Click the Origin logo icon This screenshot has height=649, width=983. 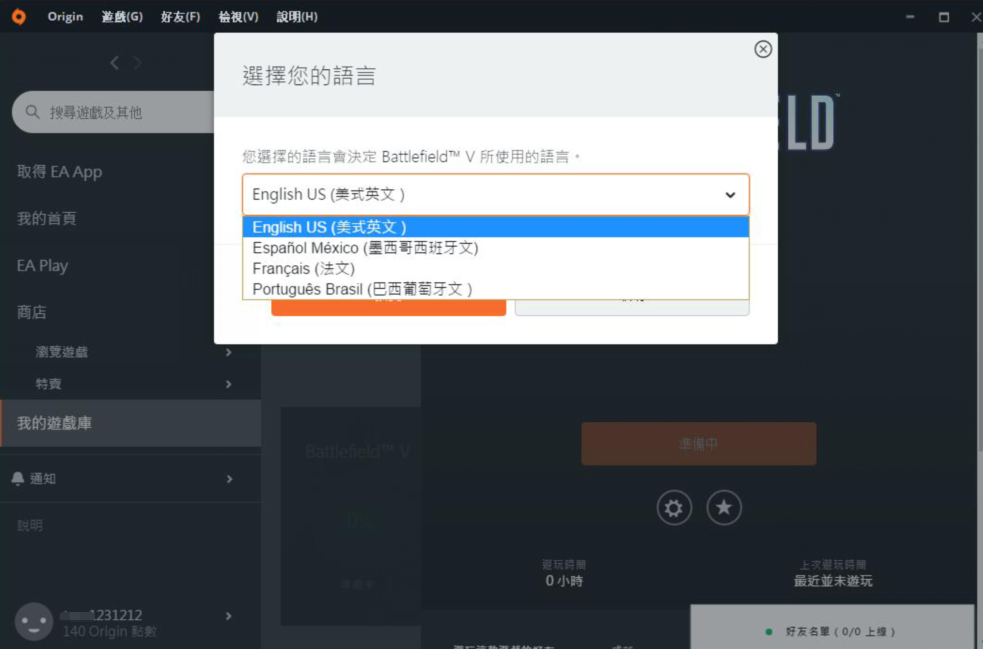coord(19,16)
